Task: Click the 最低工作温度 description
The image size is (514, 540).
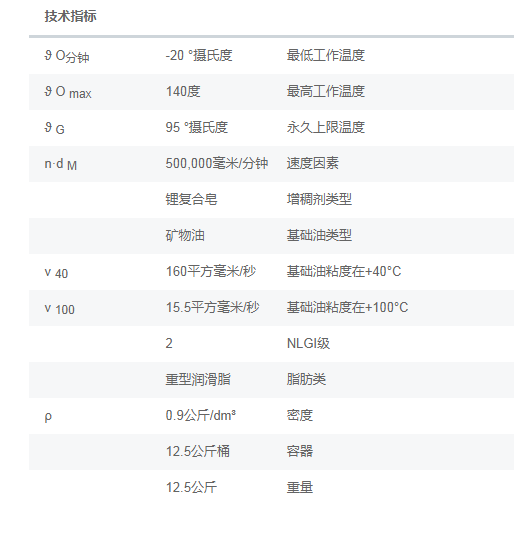Action: (326, 55)
